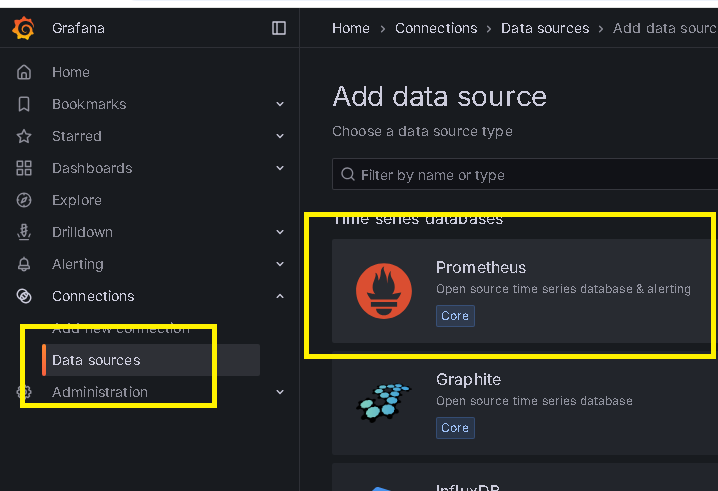Collapse the Connections section chevron

pyautogui.click(x=280, y=296)
